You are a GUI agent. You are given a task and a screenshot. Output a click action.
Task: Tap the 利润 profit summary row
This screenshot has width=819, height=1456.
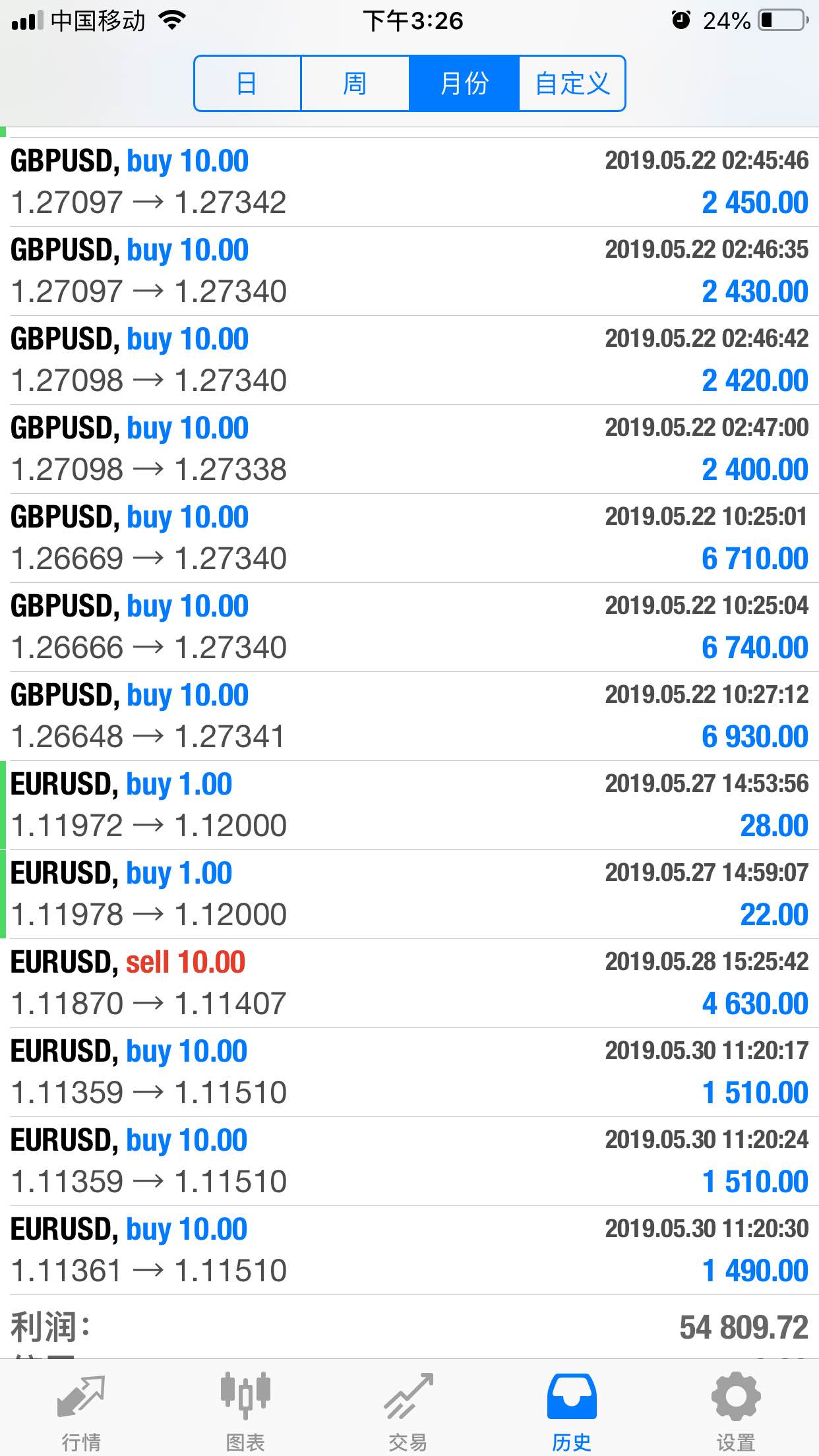coord(409,1327)
